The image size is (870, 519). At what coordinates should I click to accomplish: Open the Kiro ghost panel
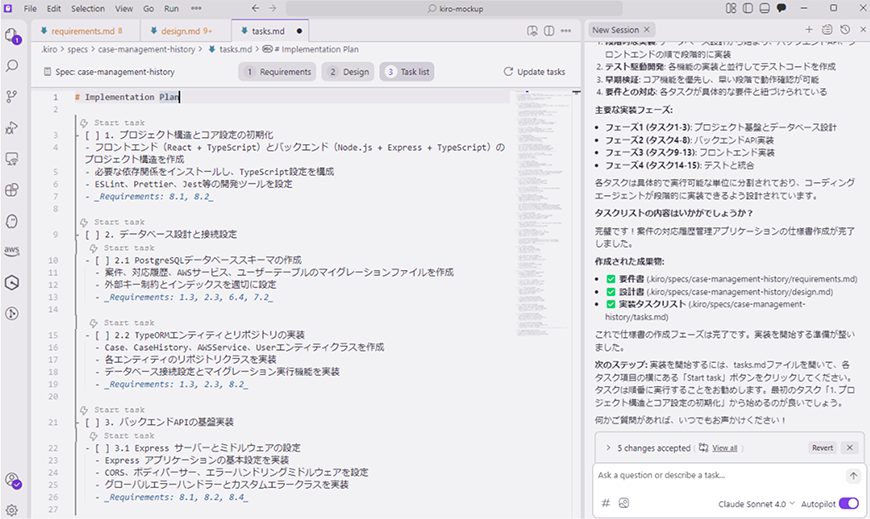[12, 221]
